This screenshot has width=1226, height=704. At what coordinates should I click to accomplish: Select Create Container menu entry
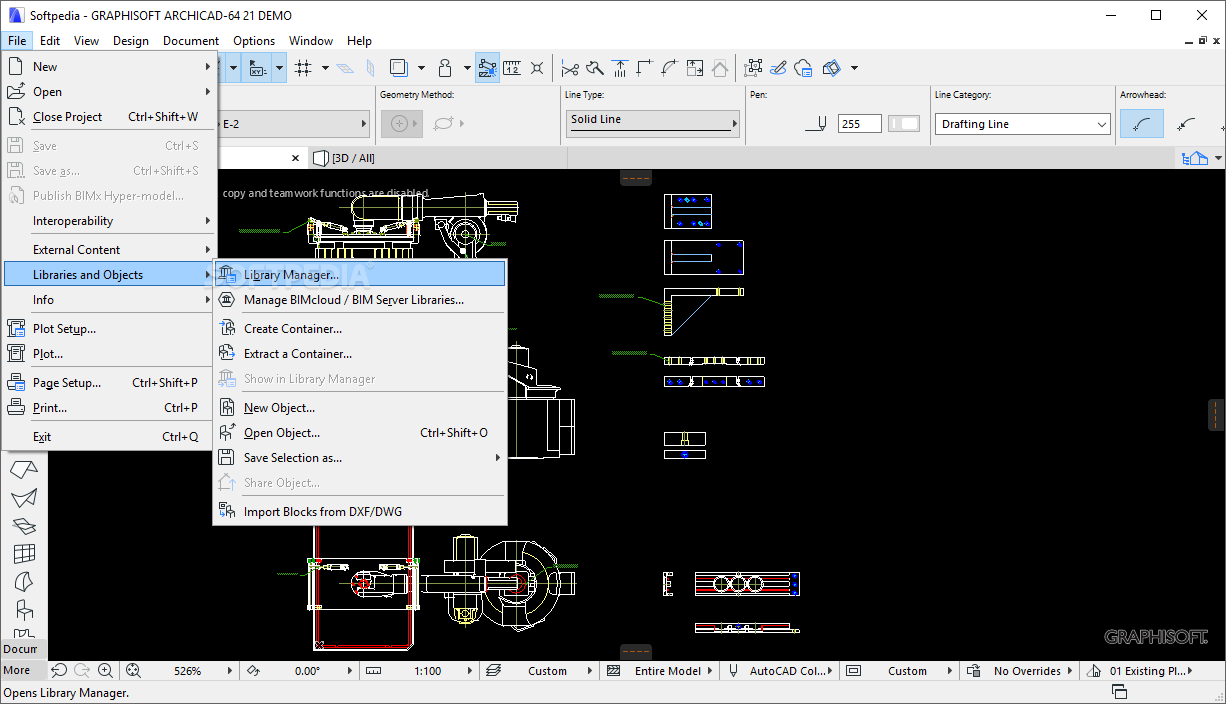pyautogui.click(x=360, y=329)
